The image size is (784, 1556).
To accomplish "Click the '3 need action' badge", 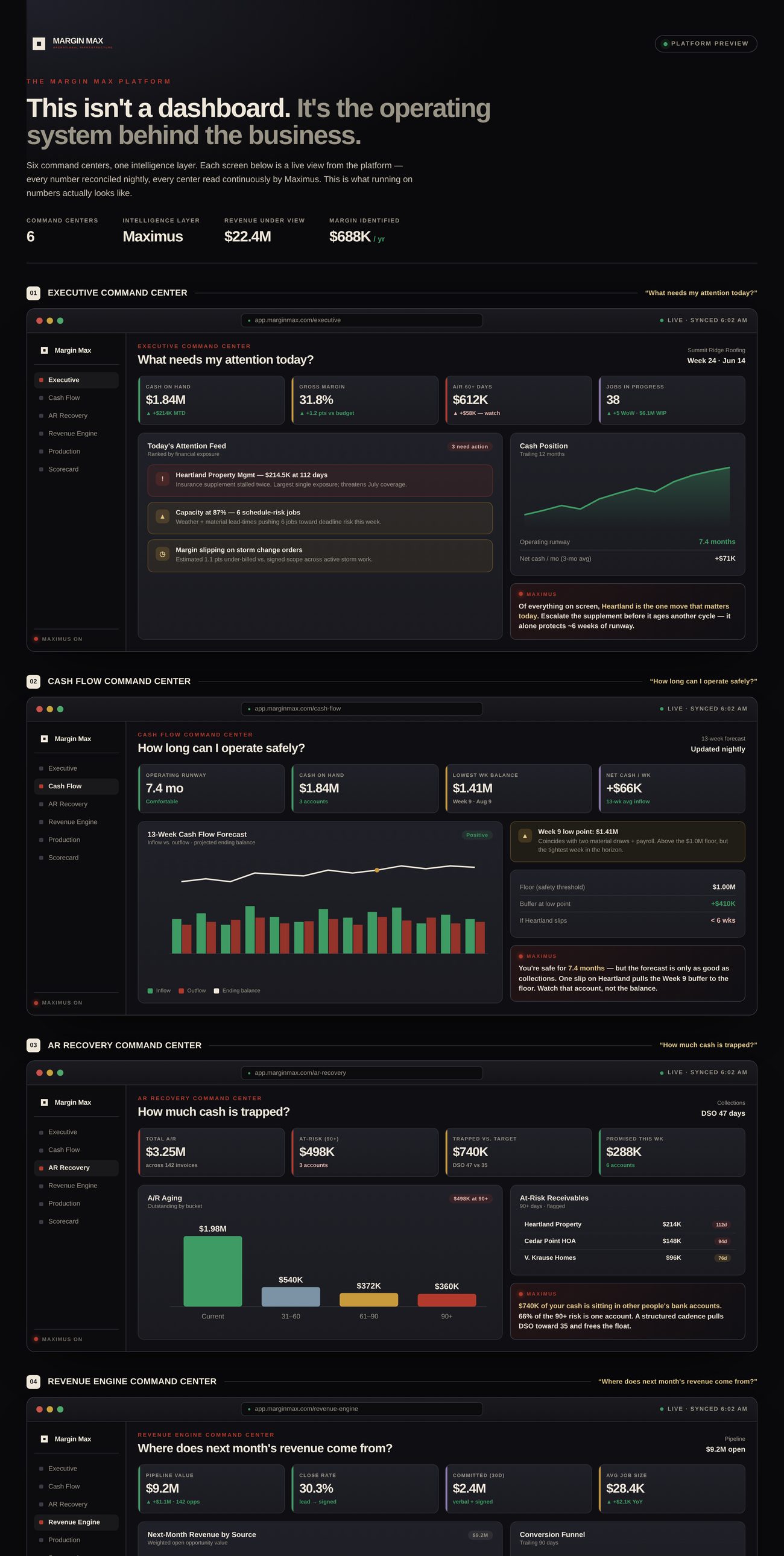I will pos(470,447).
